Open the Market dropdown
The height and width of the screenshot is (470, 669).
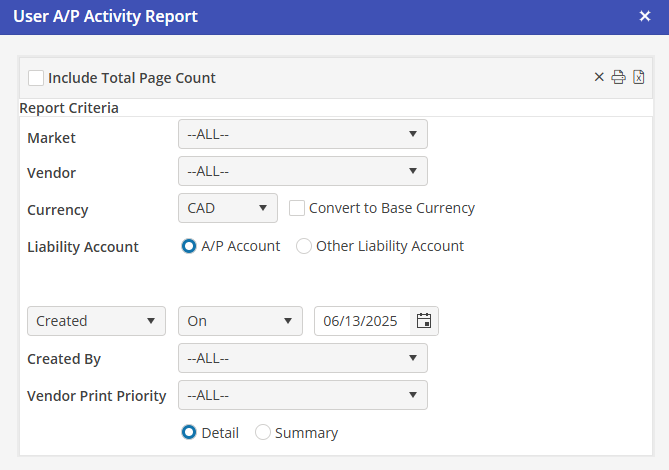pos(302,134)
